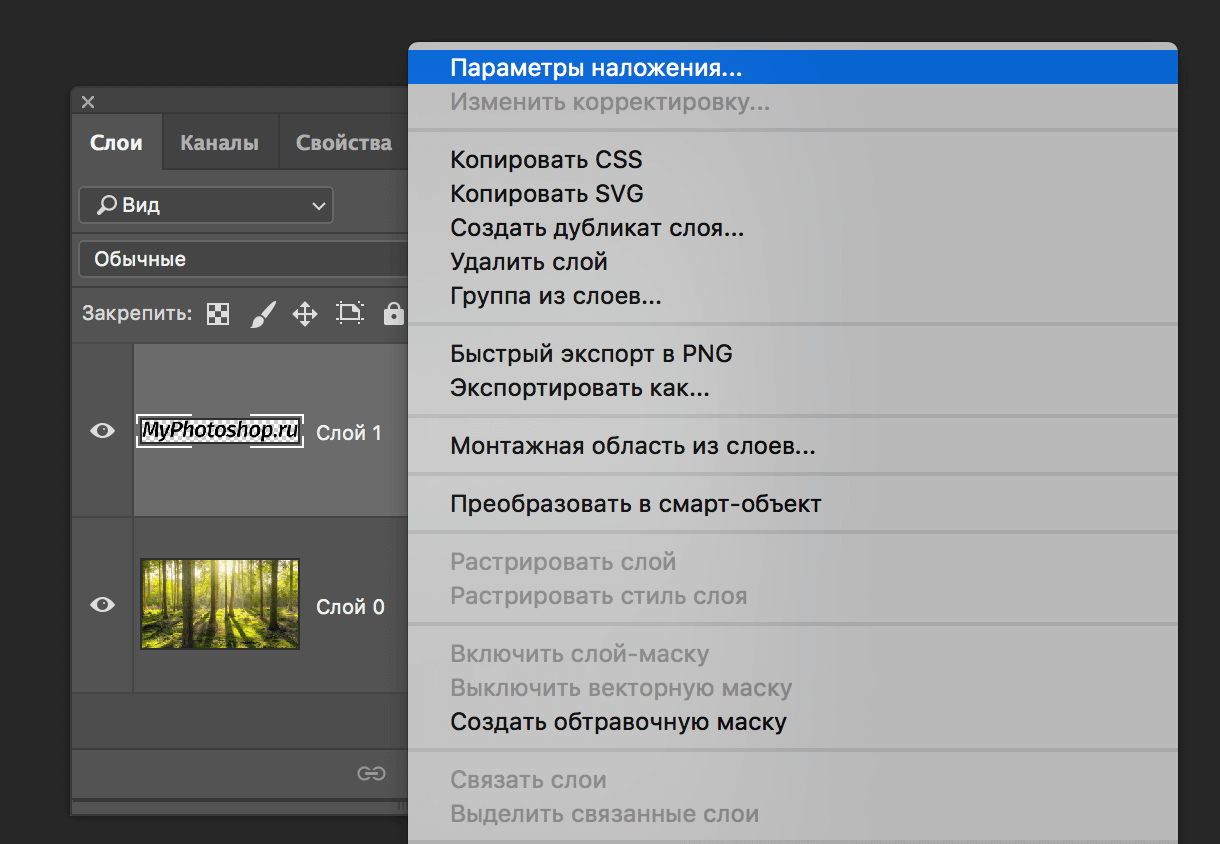Select the forest thumbnail of Слой 0

point(220,604)
